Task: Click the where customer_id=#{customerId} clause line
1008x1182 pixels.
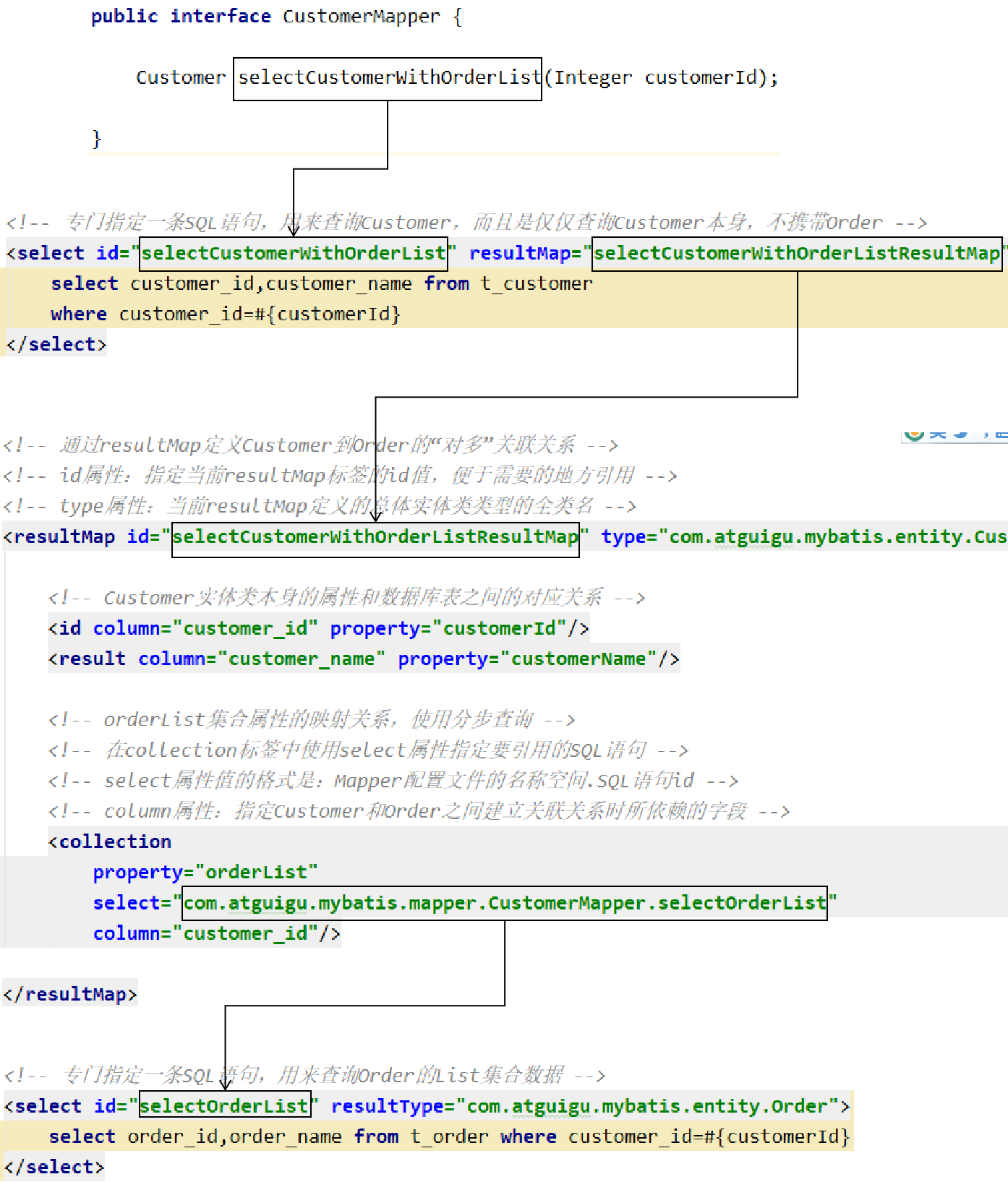Action: [x=225, y=314]
